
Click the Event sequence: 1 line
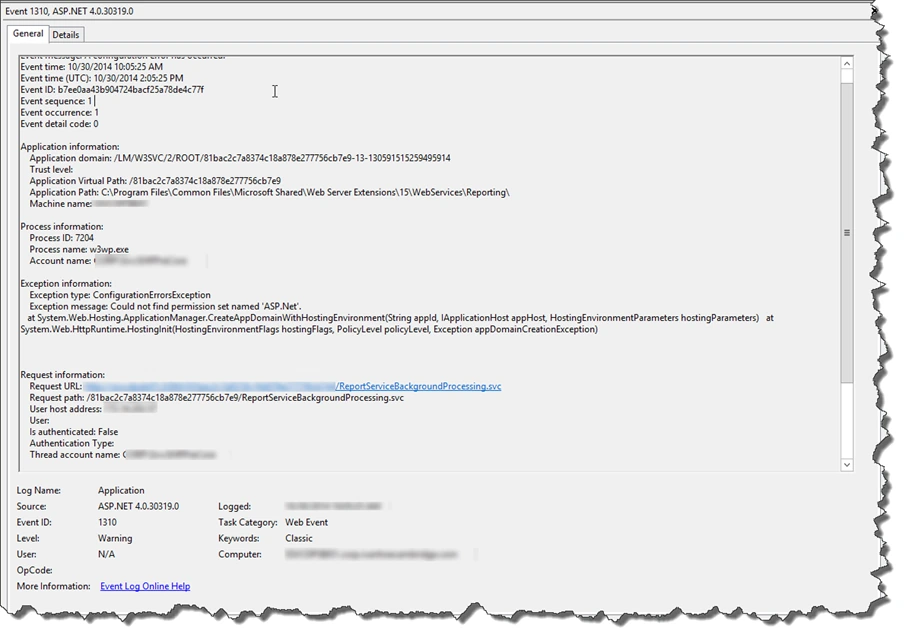pos(57,101)
